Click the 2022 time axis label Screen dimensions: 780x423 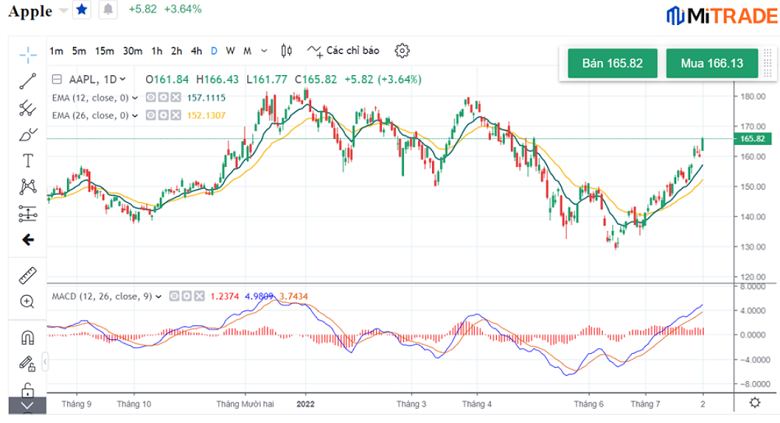click(305, 404)
